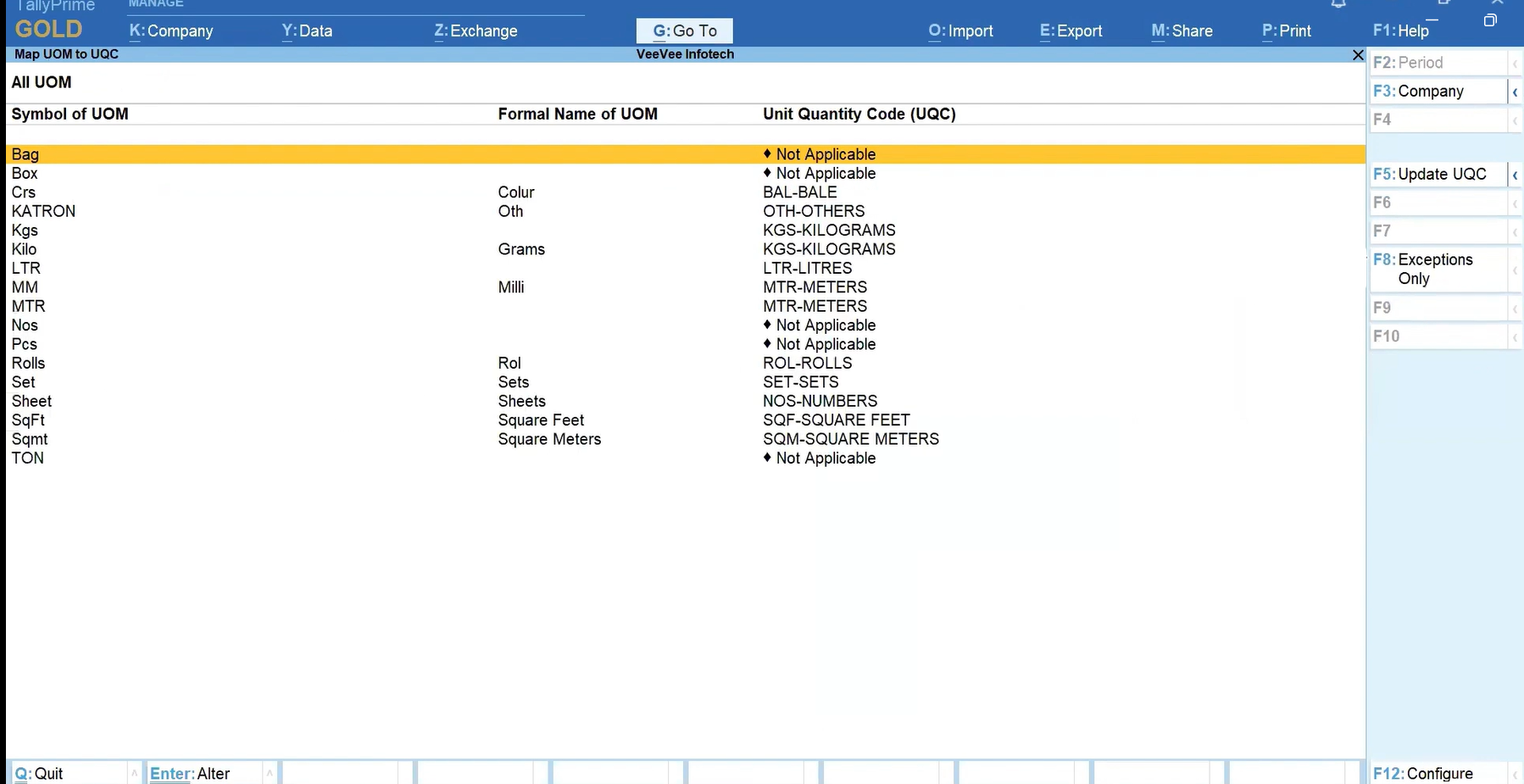The image size is (1524, 784).
Task: Open the E: Export menu
Action: (1071, 31)
